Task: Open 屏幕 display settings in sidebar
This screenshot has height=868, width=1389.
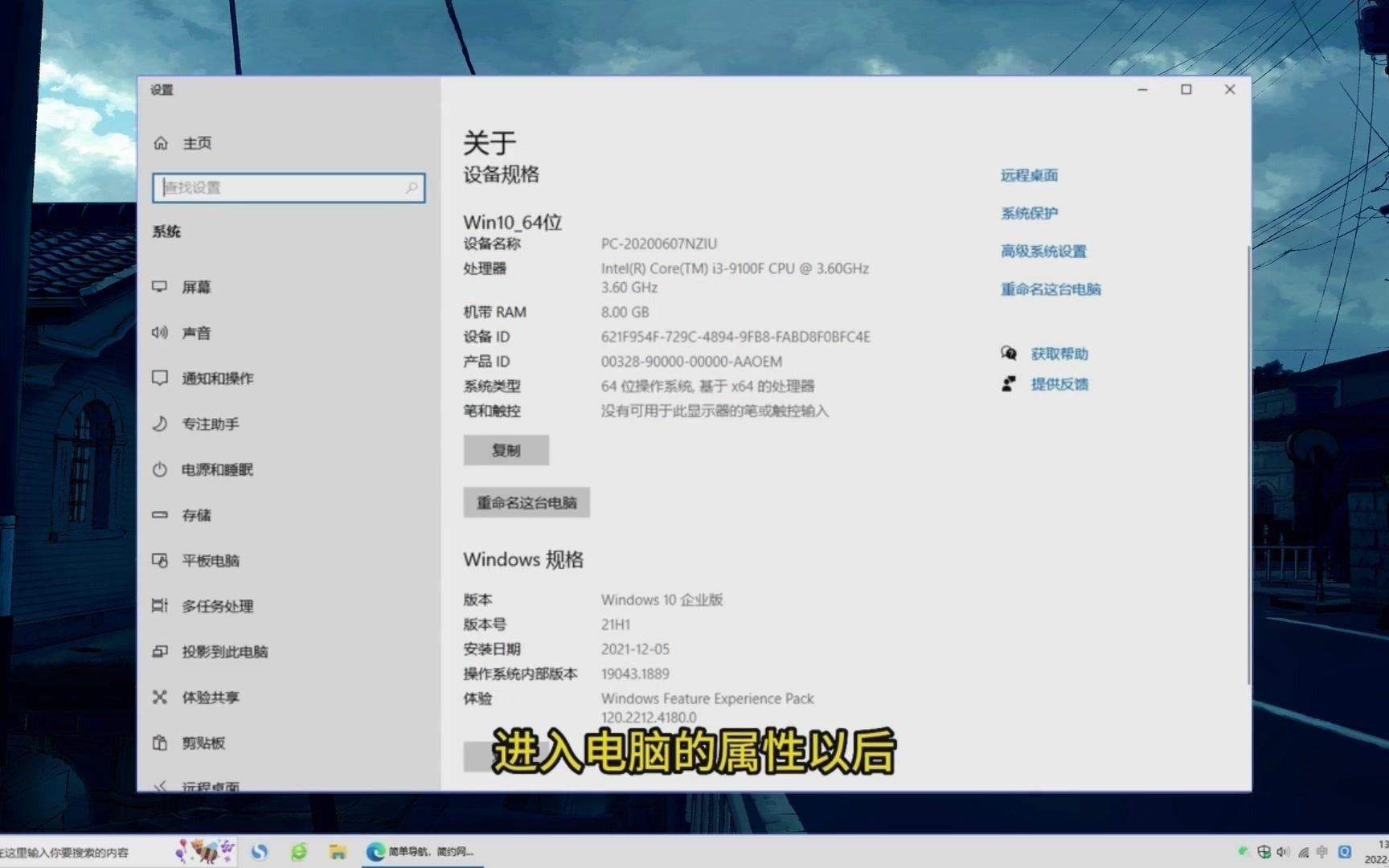Action: pos(197,287)
